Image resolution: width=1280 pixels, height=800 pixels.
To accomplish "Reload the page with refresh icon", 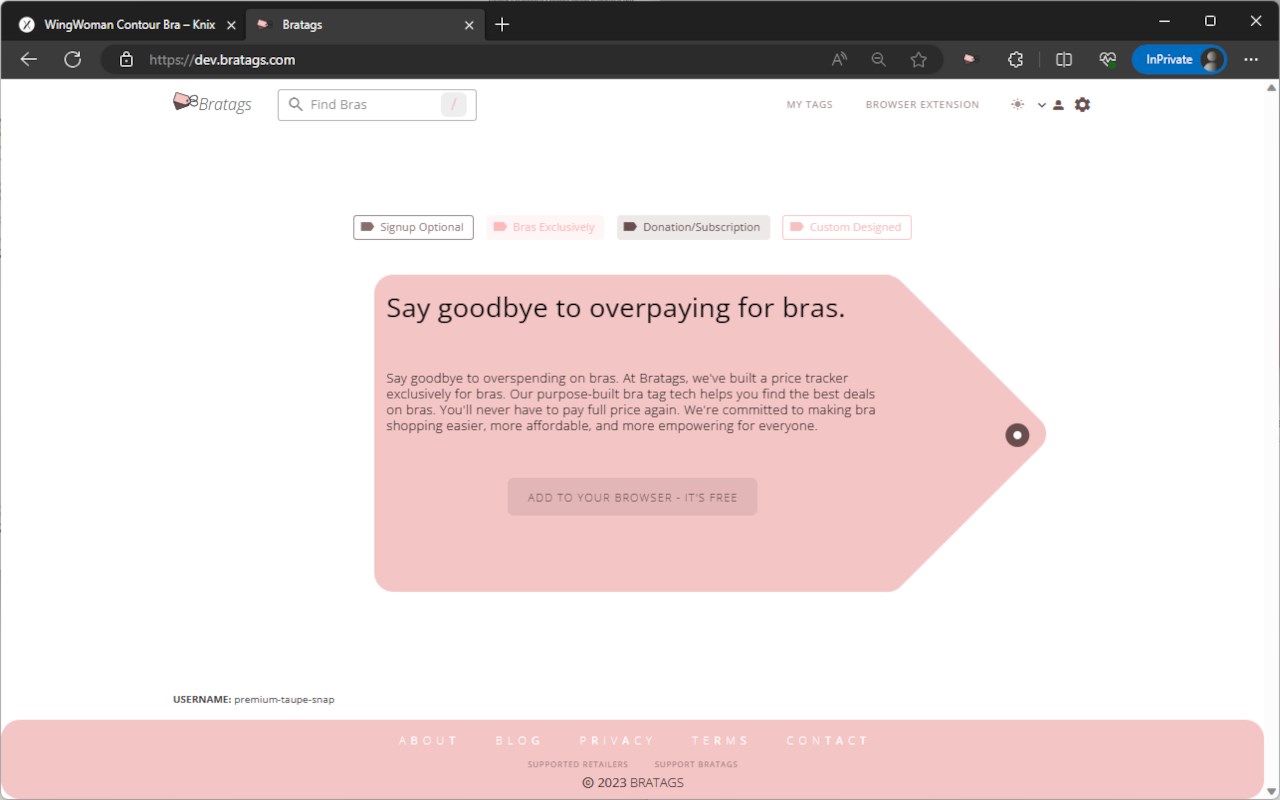I will (72, 59).
